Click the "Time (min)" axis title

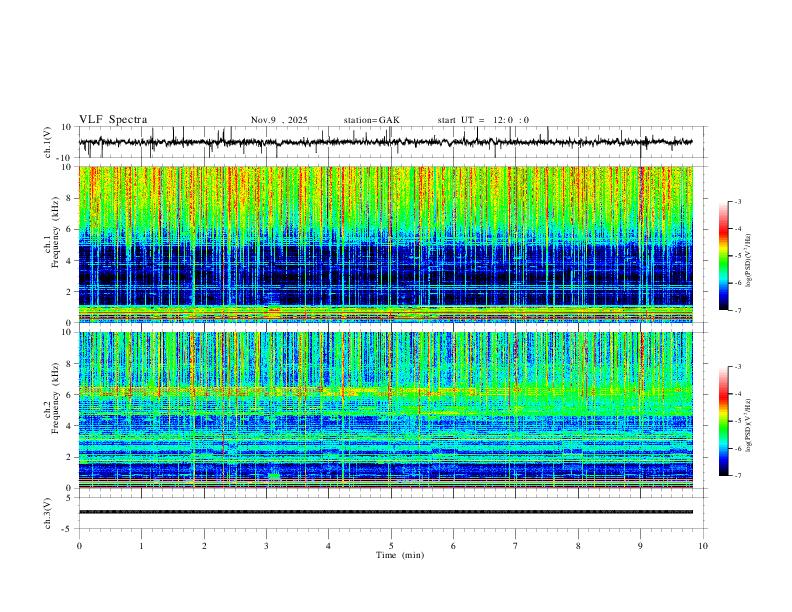click(400, 555)
